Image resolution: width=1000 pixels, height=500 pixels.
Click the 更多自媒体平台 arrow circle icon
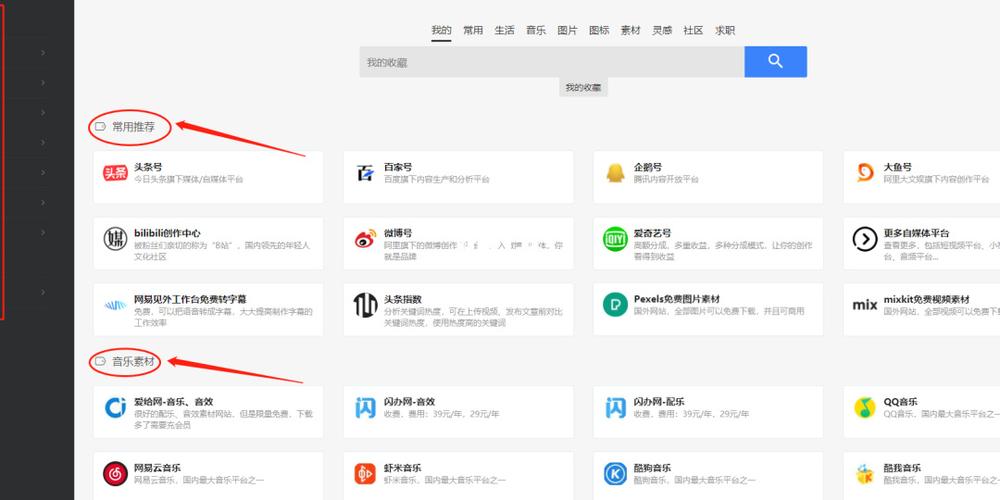tap(865, 239)
